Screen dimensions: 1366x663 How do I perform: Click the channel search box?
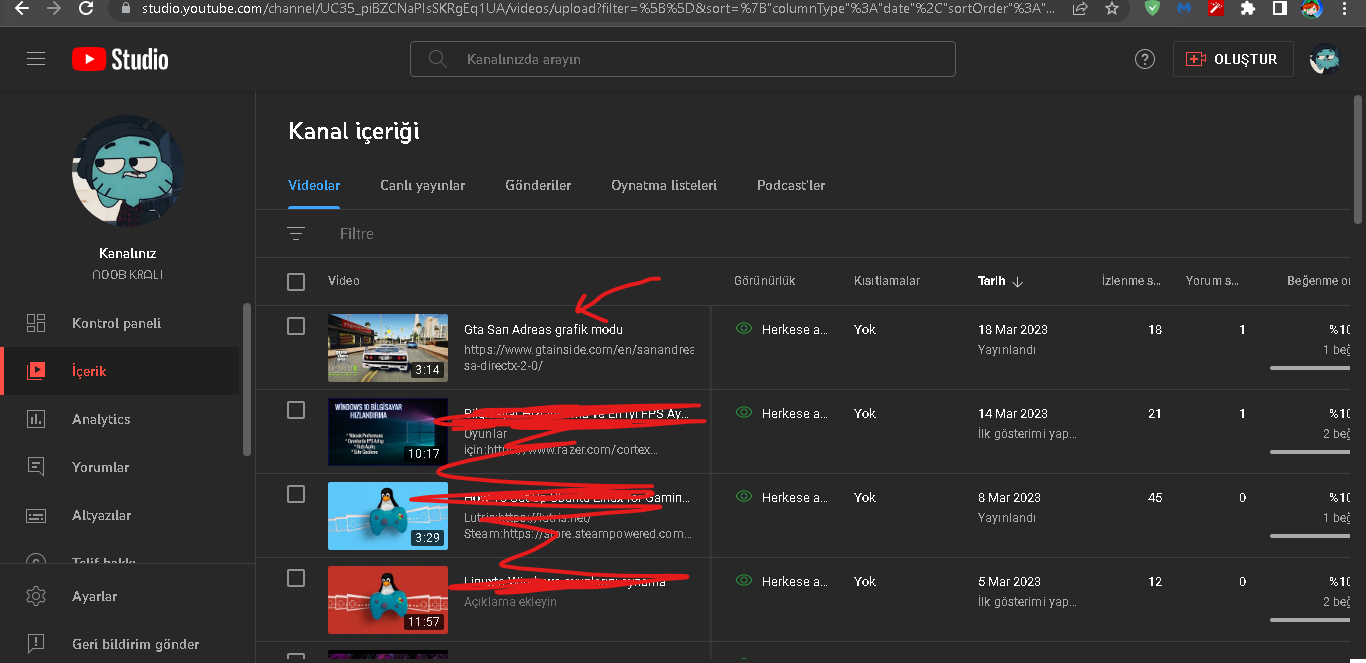pyautogui.click(x=683, y=59)
